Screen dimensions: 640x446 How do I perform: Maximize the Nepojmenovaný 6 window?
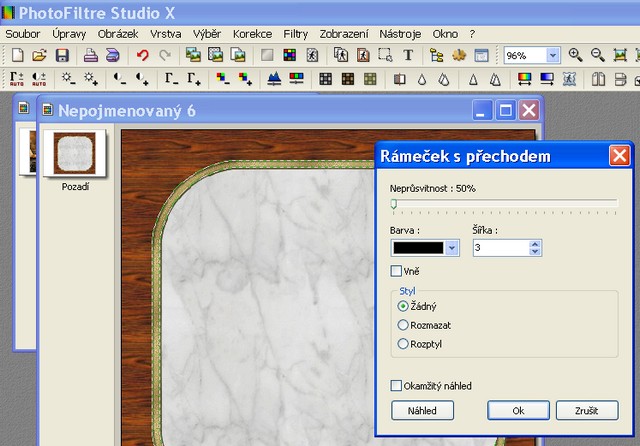pos(505,110)
